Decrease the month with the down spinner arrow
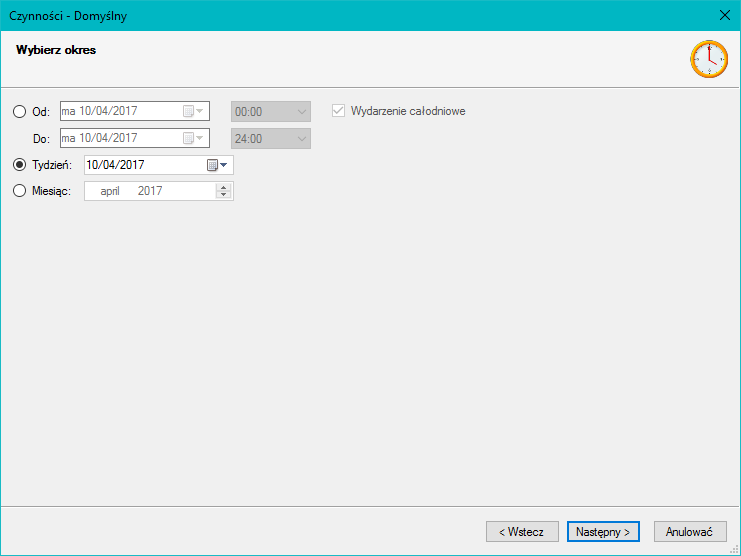This screenshot has height=556, width=741. point(223,195)
